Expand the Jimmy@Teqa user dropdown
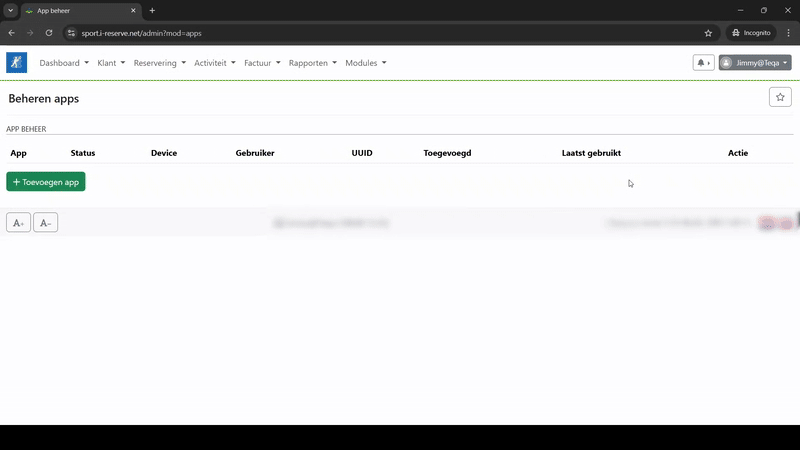This screenshot has width=800, height=450. click(755, 63)
